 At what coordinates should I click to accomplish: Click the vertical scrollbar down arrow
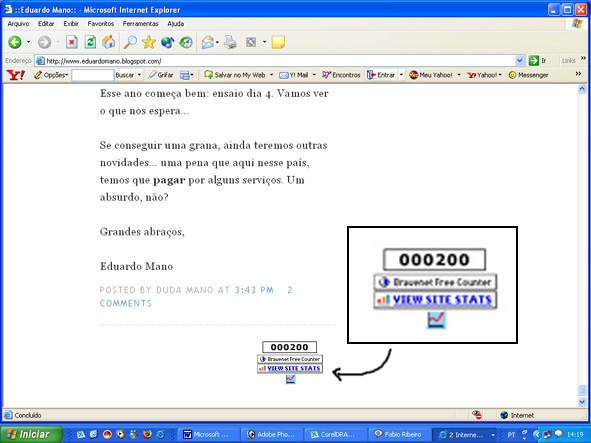tap(582, 402)
